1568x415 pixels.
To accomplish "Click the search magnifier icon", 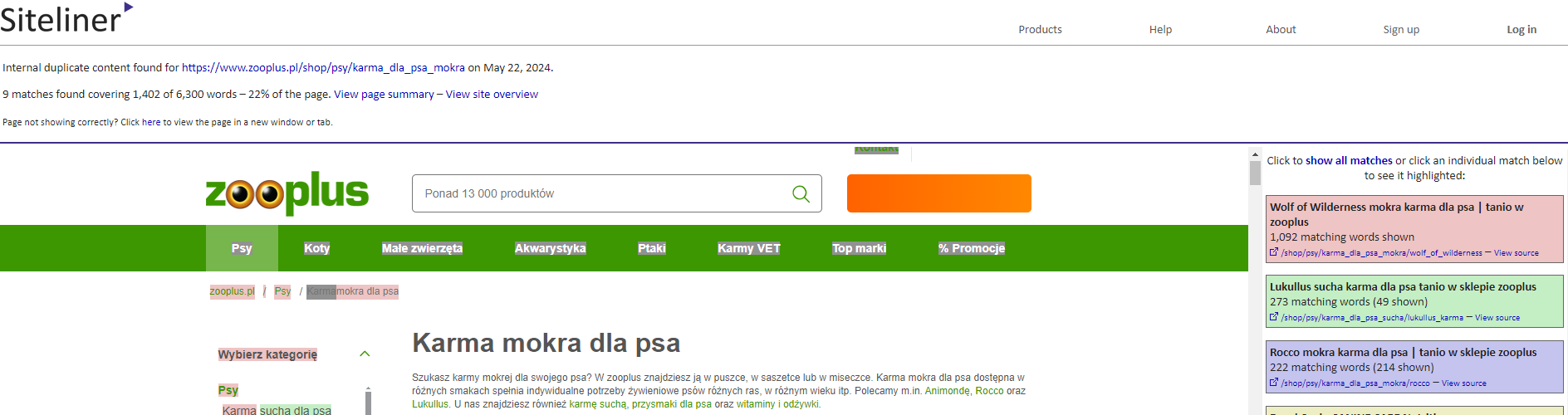I will 801,193.
